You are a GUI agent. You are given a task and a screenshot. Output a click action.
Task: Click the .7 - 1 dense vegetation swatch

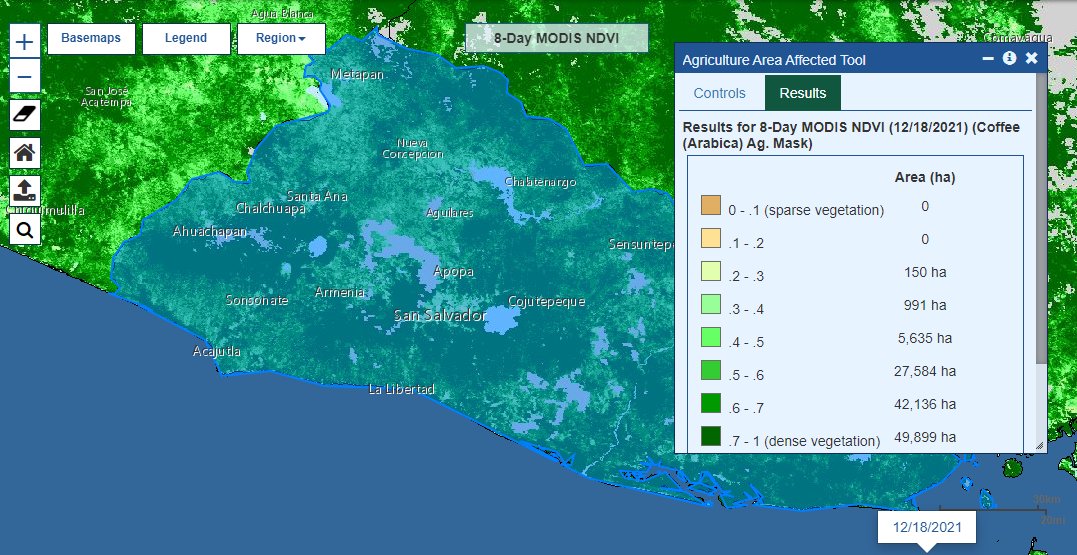point(711,437)
